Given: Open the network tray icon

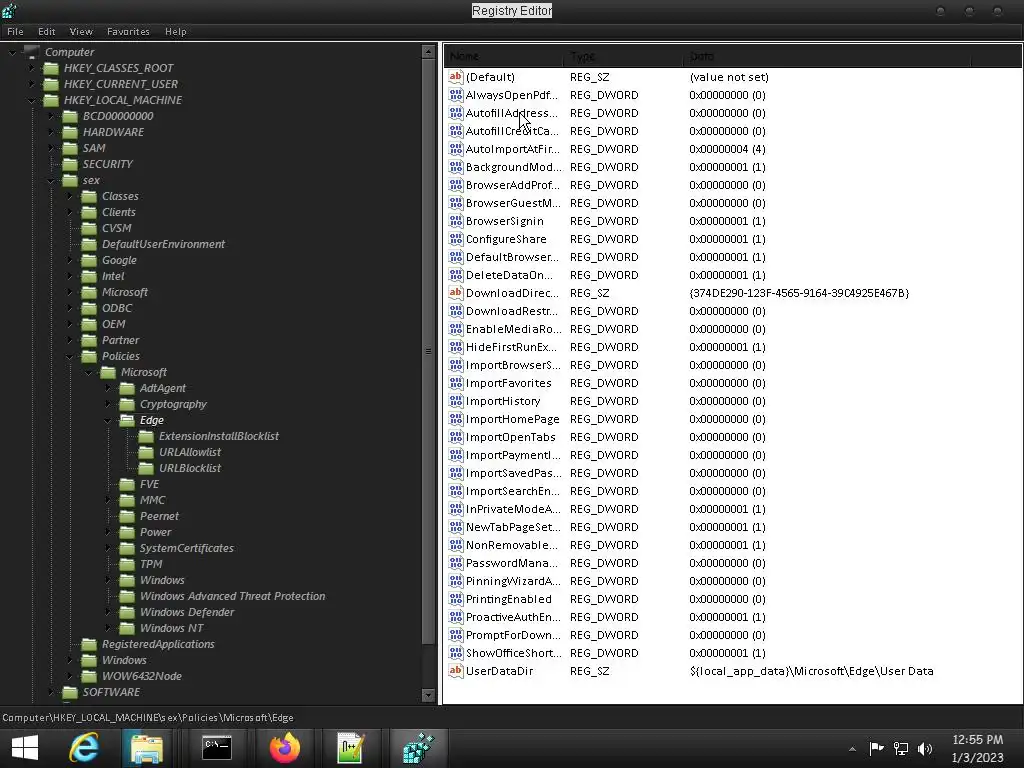Looking at the screenshot, I should [901, 748].
